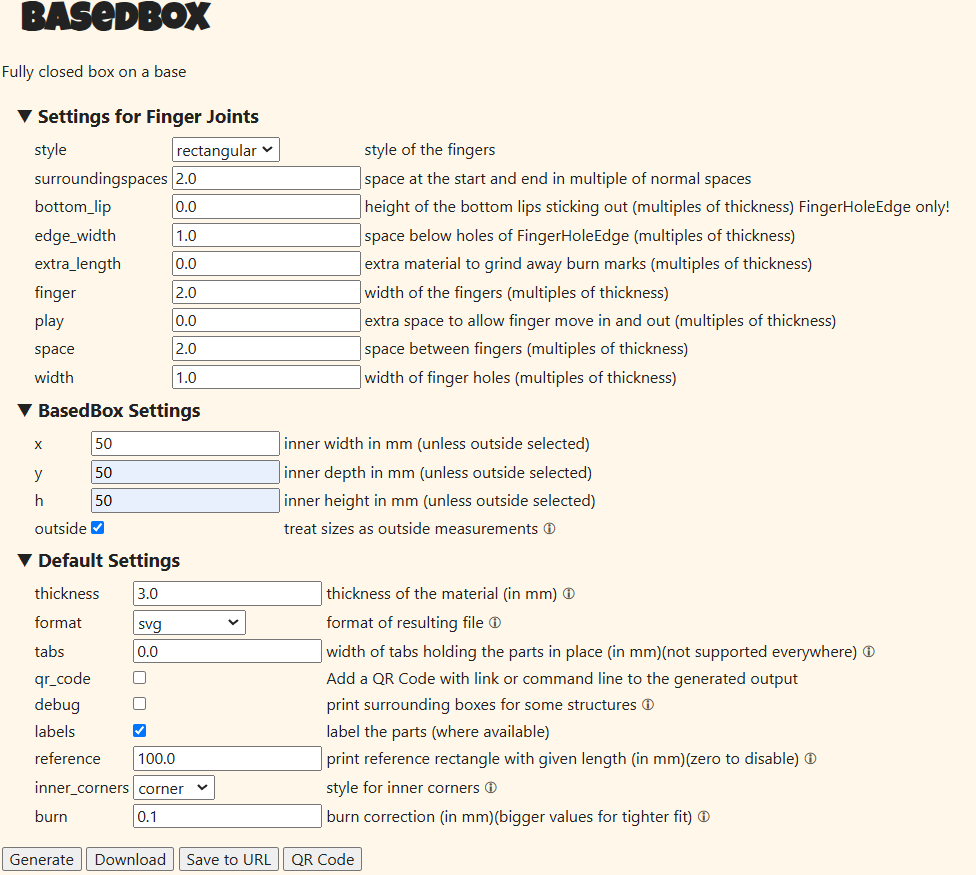976x875 pixels.
Task: Click the info icon beside reference rectangle description
Action: (810, 759)
